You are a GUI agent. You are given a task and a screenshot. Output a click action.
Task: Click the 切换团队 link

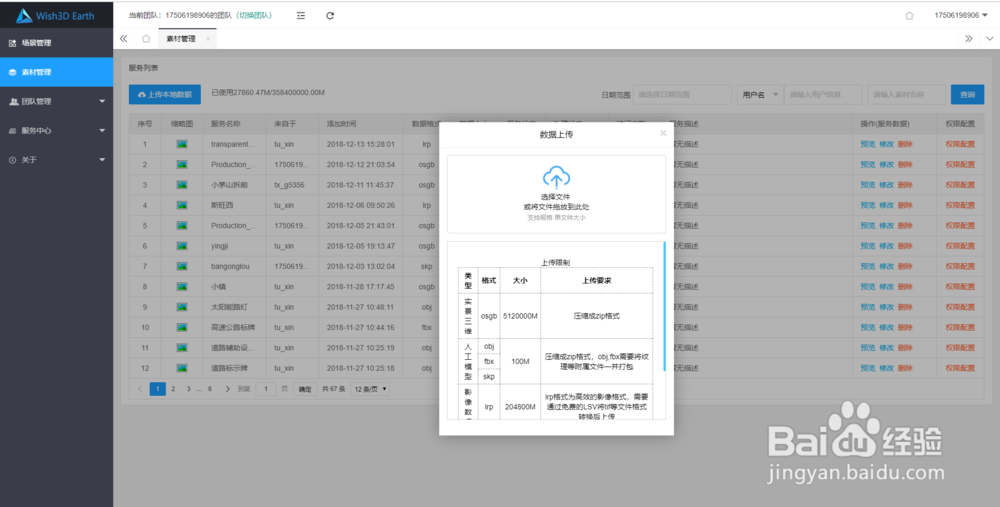pyautogui.click(x=254, y=15)
